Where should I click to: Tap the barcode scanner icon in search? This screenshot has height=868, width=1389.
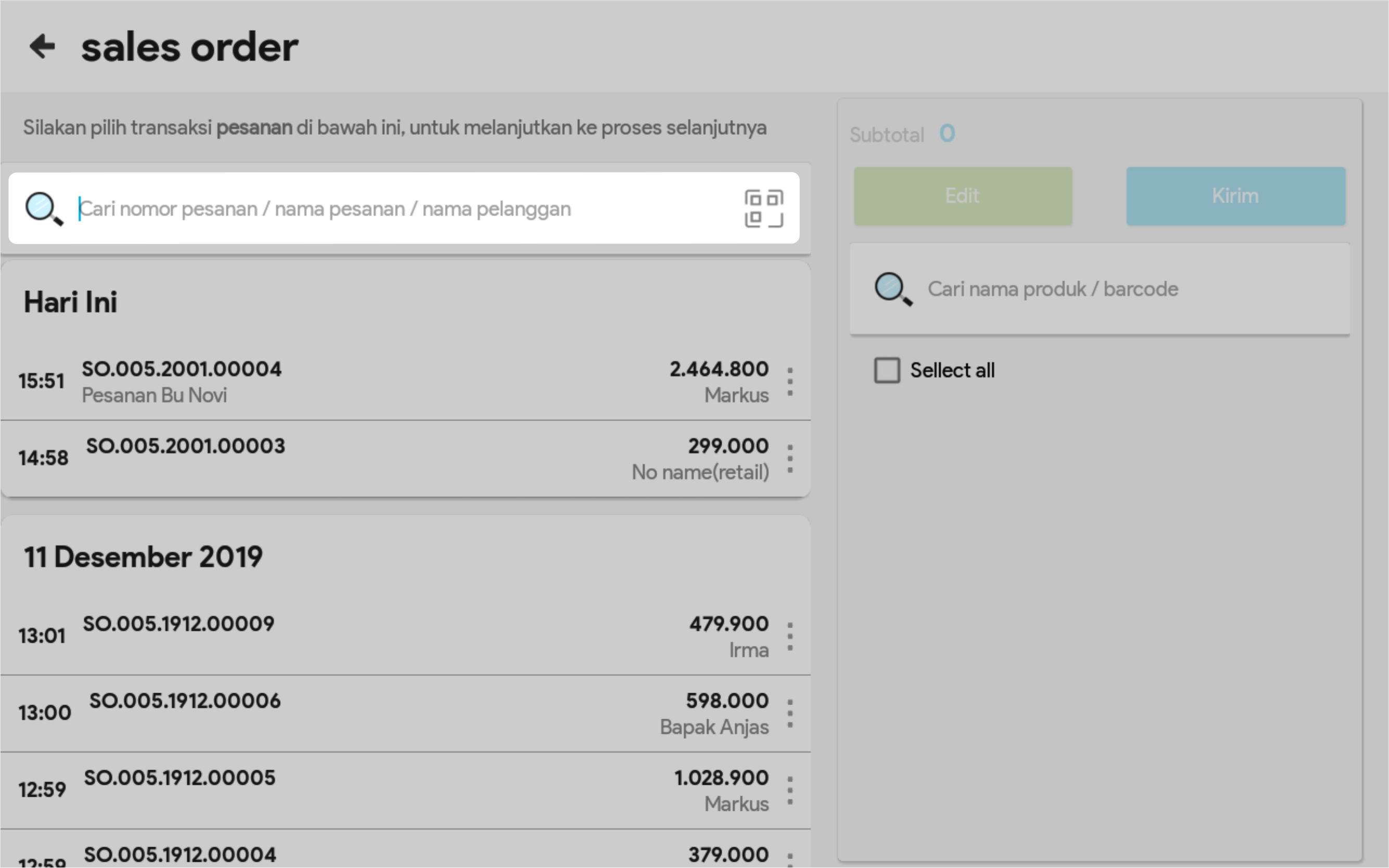tap(763, 208)
